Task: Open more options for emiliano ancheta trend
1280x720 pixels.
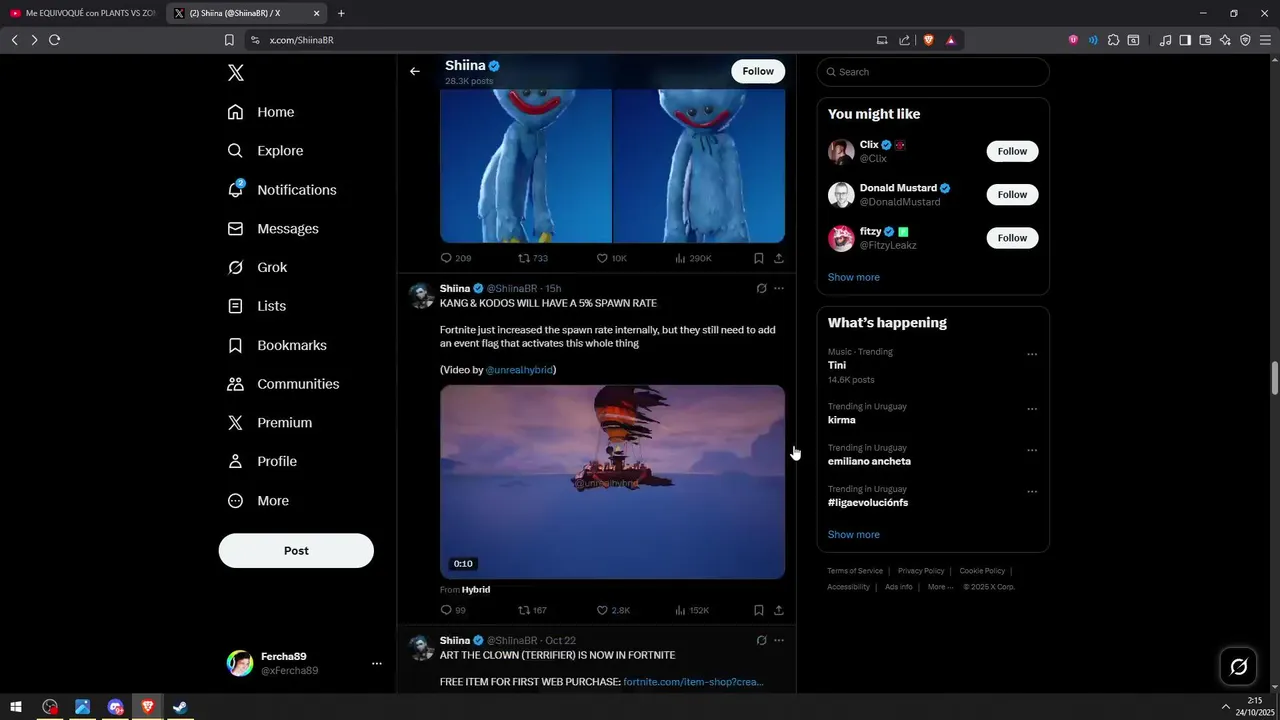Action: (x=1032, y=450)
